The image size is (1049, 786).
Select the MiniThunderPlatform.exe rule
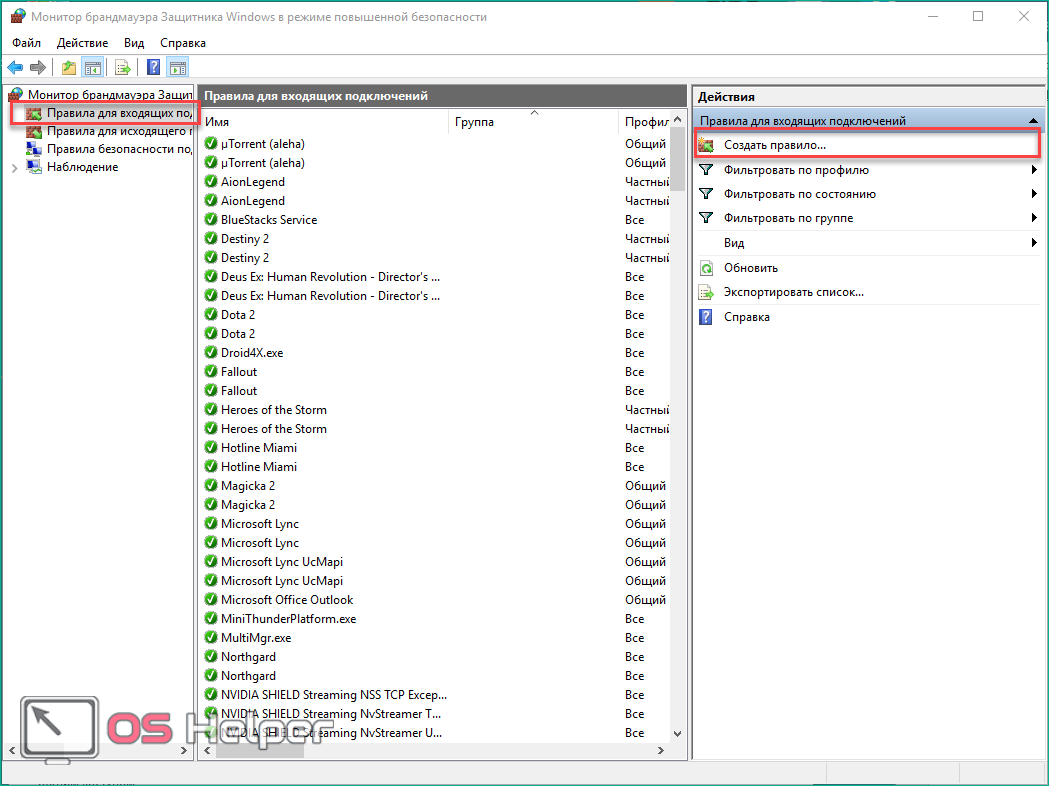click(x=436, y=619)
